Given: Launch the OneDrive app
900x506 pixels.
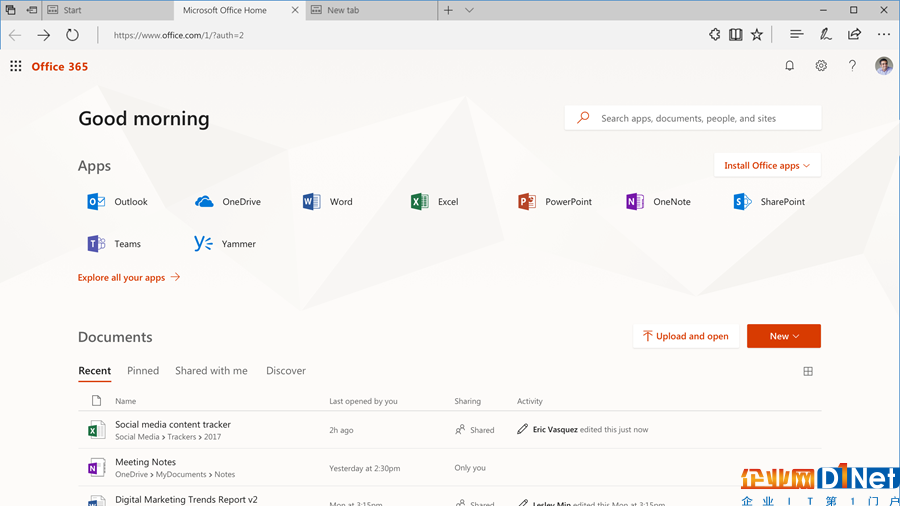Looking at the screenshot, I should point(228,202).
